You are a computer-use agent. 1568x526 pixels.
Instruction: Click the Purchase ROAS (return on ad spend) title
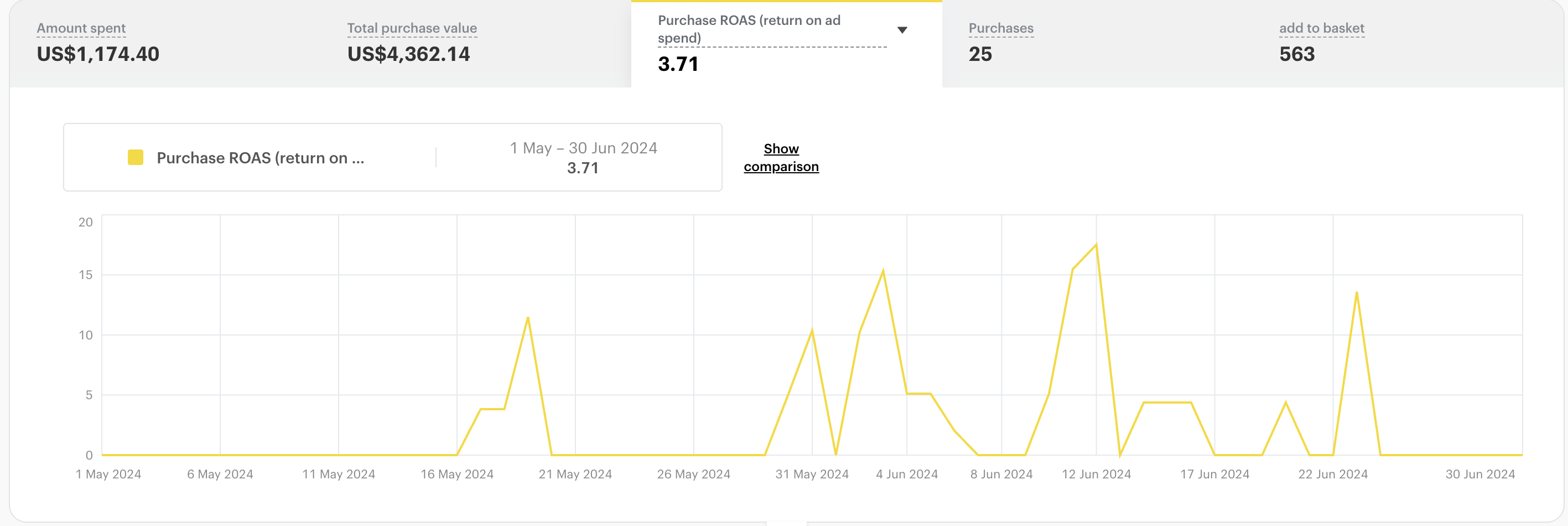749,29
